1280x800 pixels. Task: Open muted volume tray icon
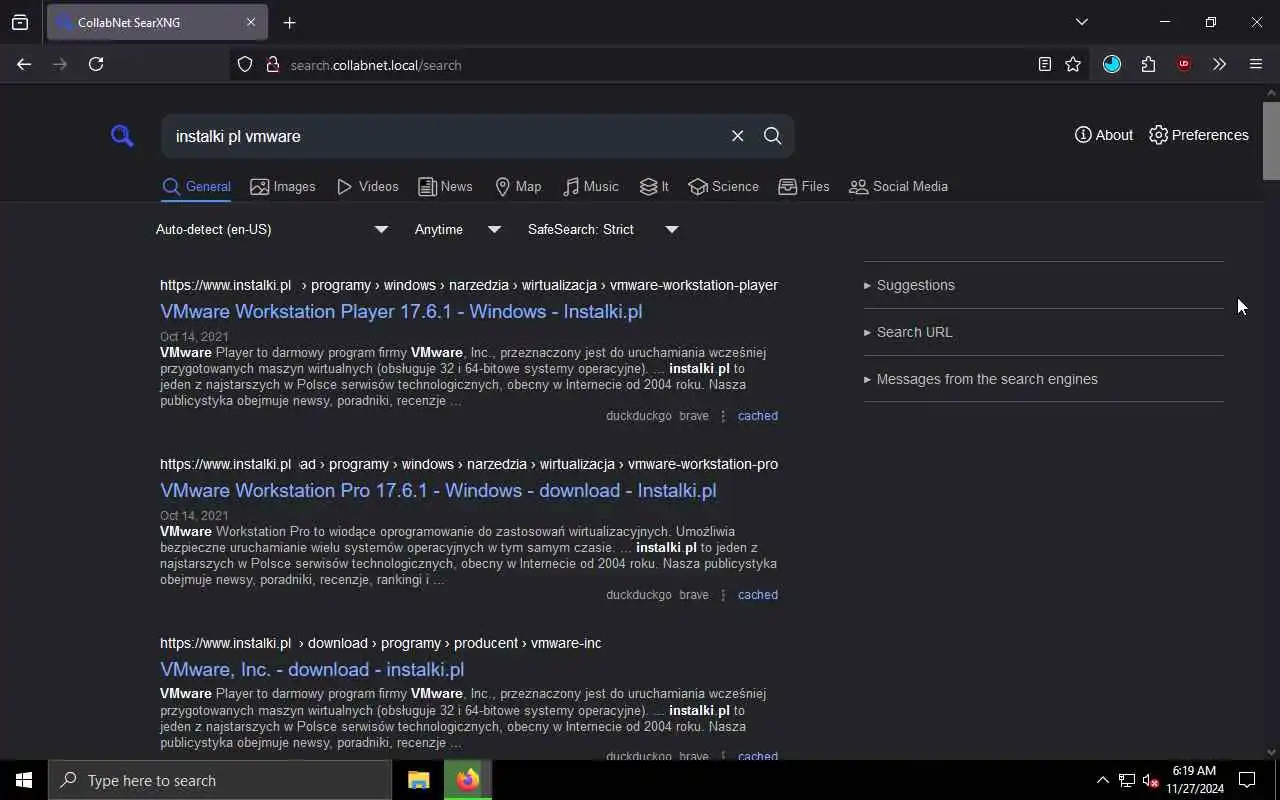coord(1150,780)
